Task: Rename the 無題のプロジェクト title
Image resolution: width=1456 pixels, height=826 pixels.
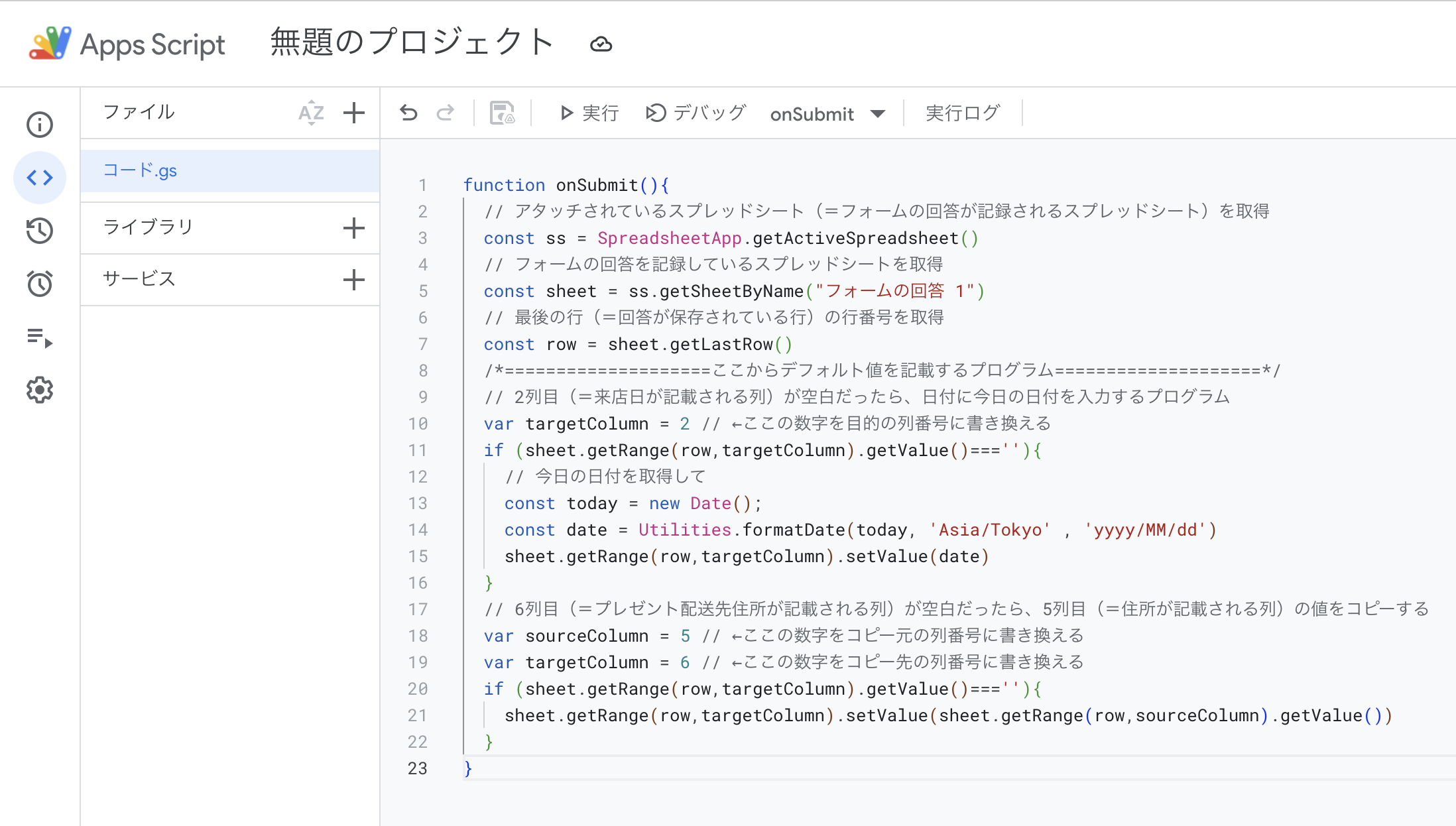Action: click(x=410, y=42)
